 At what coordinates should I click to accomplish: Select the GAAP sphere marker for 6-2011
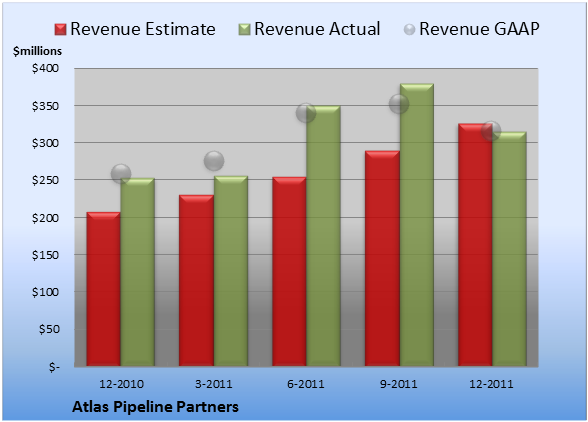click(x=306, y=113)
